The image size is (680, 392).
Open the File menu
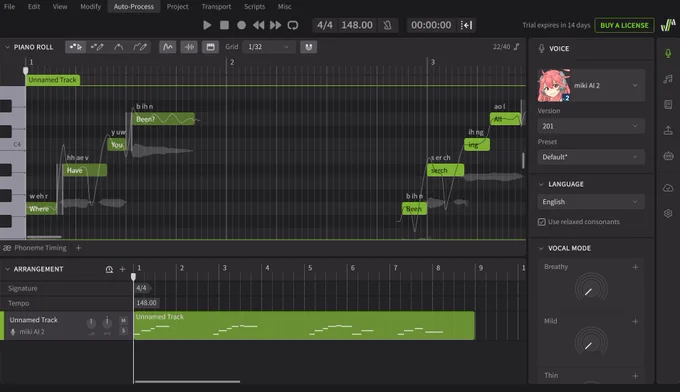10,7
